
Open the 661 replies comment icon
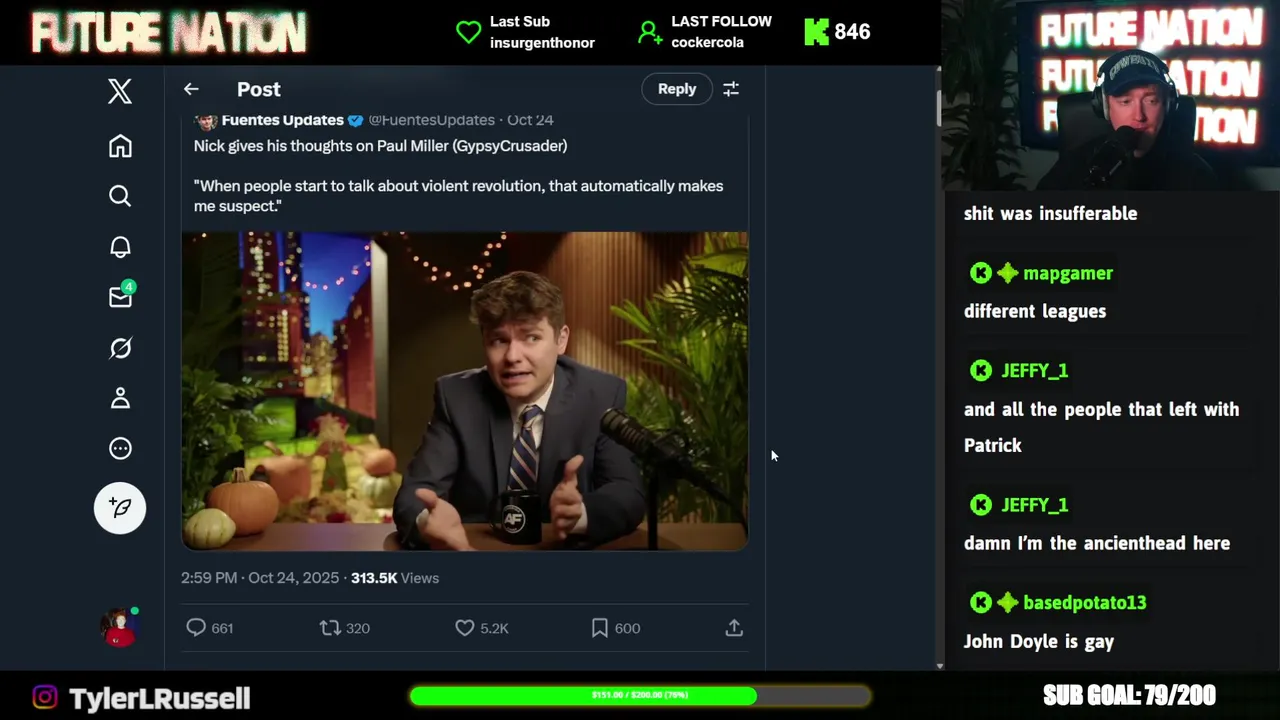tap(196, 628)
